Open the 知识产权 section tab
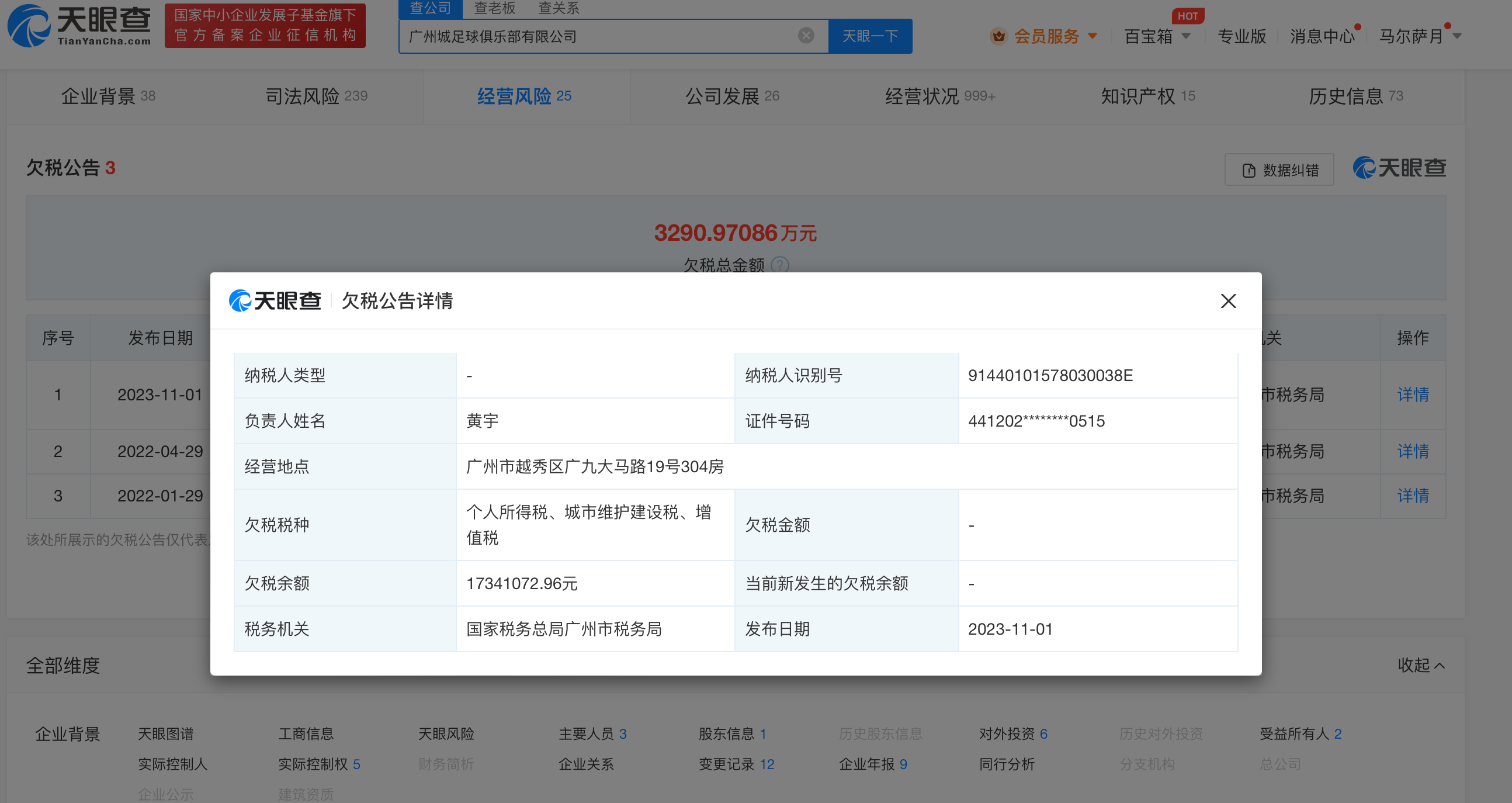Screen dimensions: 1512x803 [1148, 96]
